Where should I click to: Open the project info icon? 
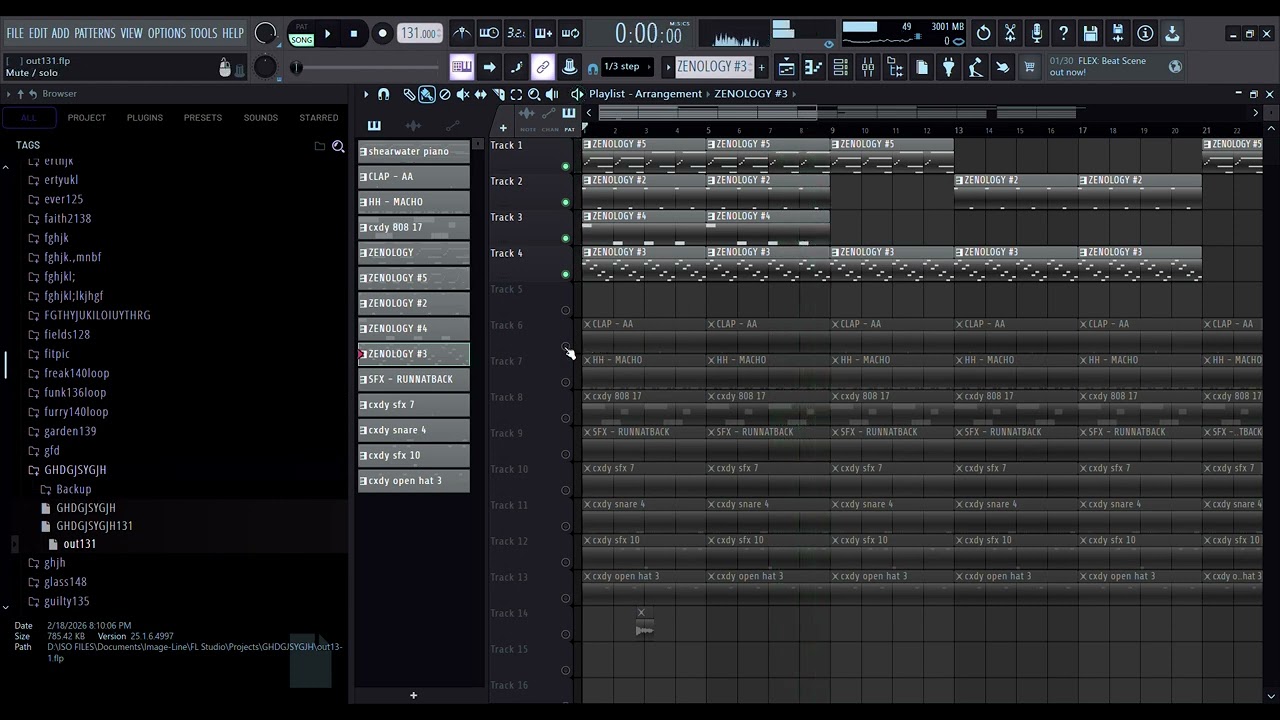coord(1145,33)
